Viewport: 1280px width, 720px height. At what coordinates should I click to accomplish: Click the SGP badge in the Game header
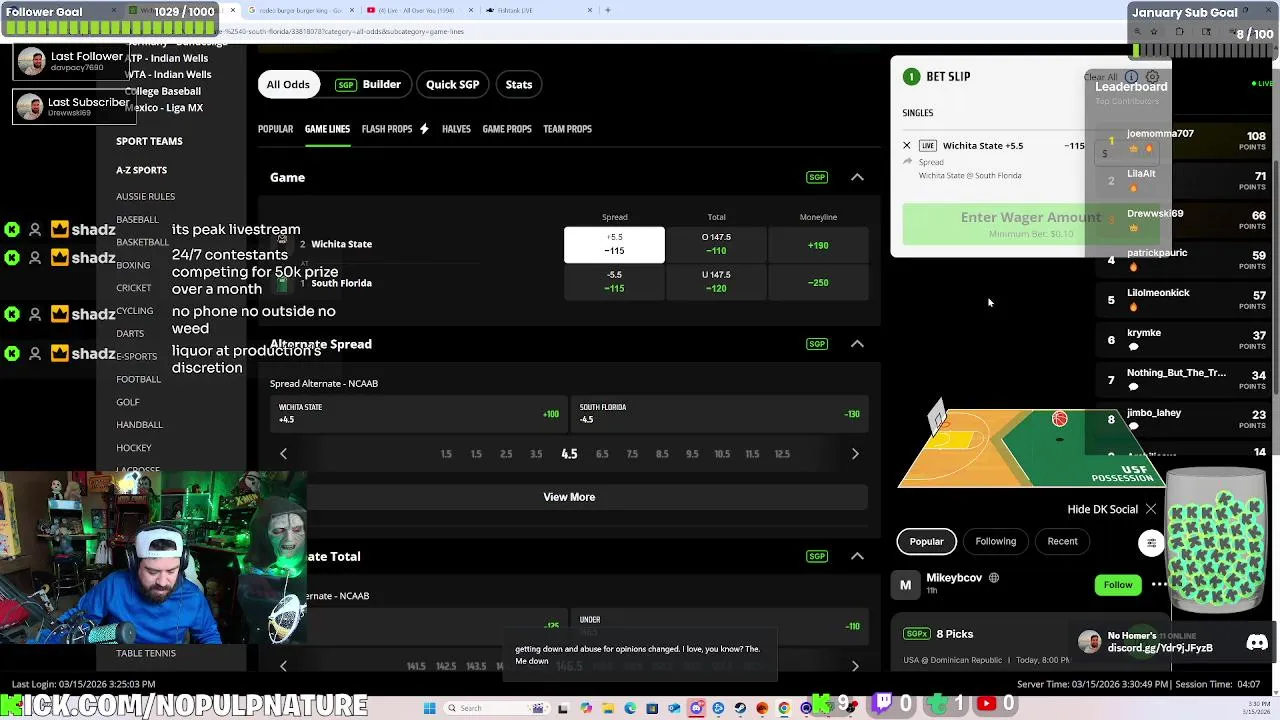tap(817, 177)
